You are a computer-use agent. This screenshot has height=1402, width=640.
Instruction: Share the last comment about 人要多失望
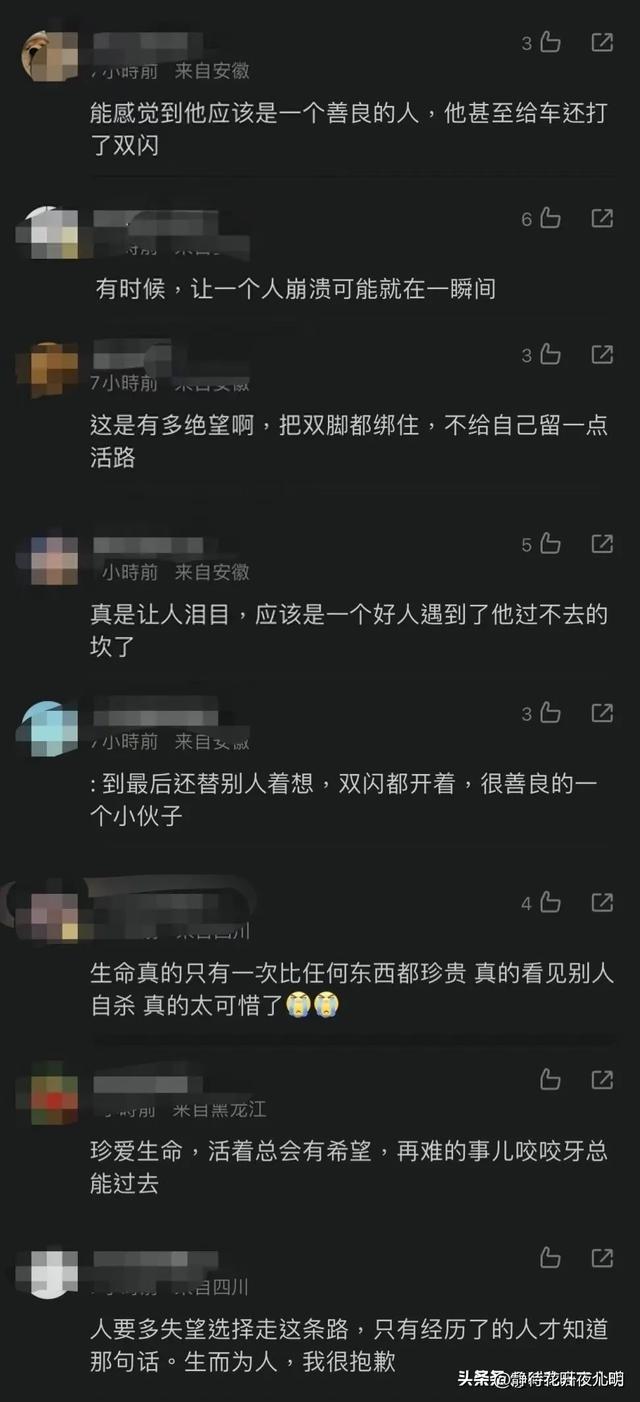(x=602, y=1257)
